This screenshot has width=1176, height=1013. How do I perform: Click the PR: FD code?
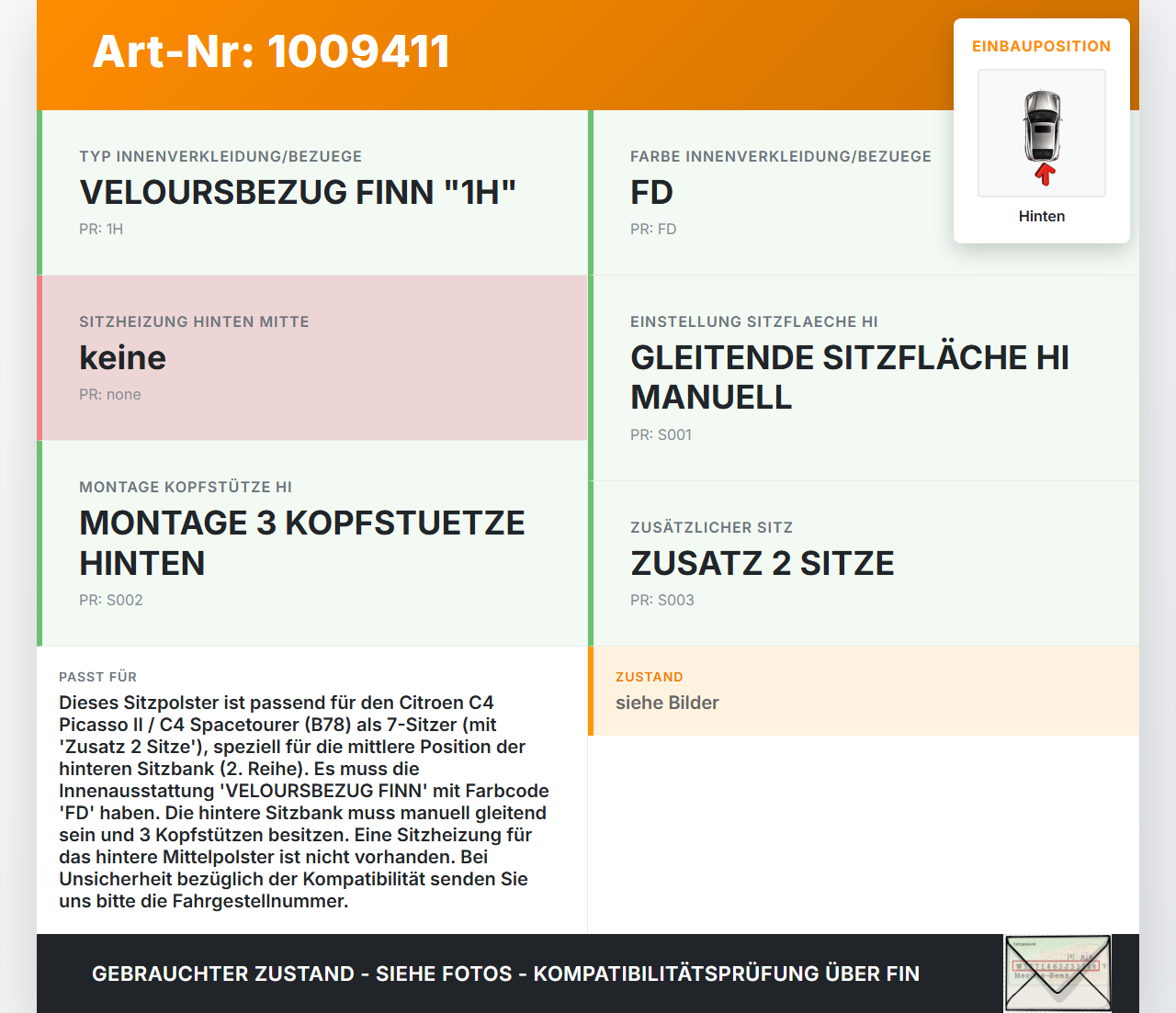pyautogui.click(x=653, y=229)
